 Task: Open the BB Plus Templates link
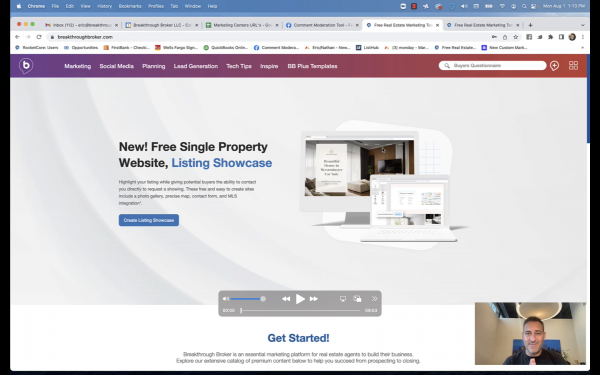[312, 66]
